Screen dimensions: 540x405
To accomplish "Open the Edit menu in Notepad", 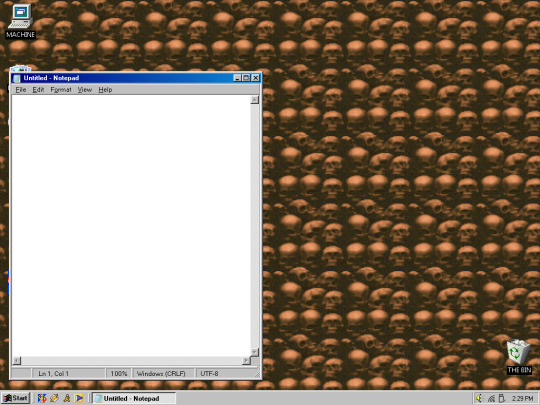I will click(38, 90).
